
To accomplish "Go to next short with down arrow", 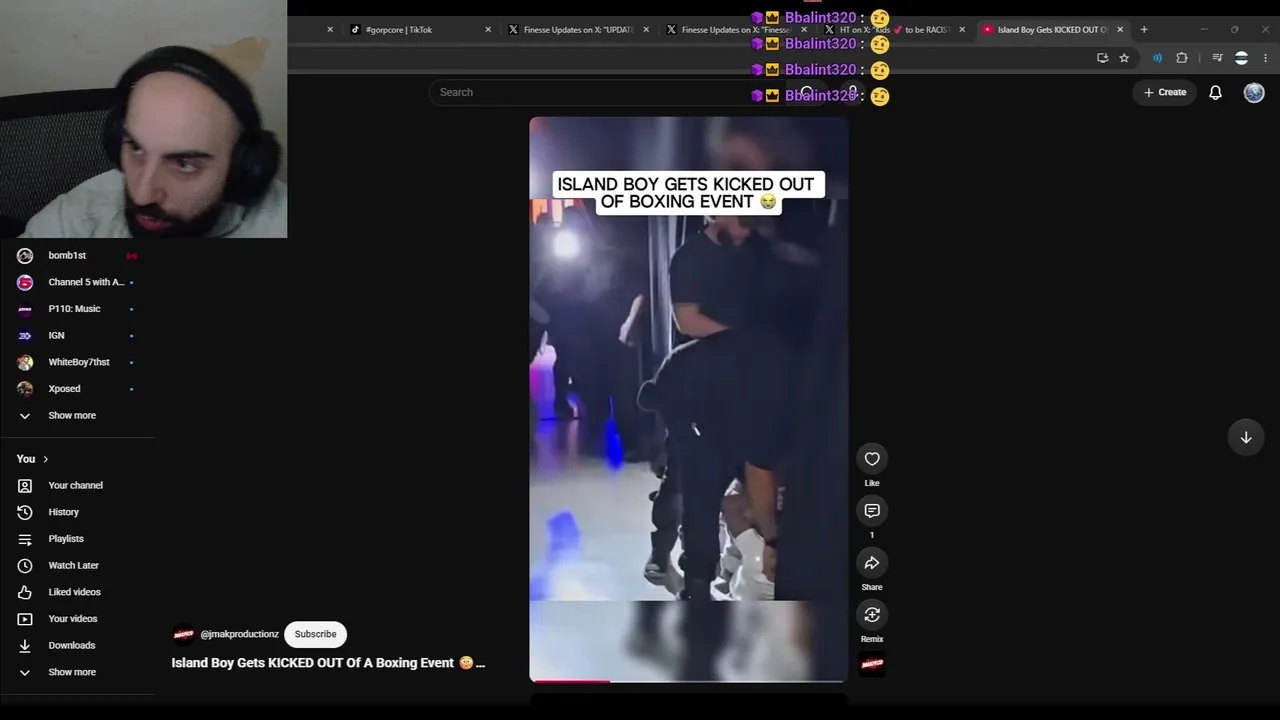I will click(x=1246, y=437).
